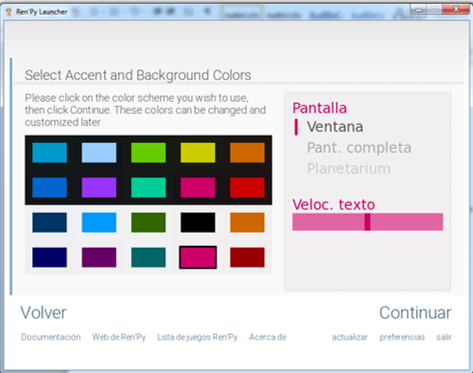Go back with the Volver button

pyautogui.click(x=43, y=313)
